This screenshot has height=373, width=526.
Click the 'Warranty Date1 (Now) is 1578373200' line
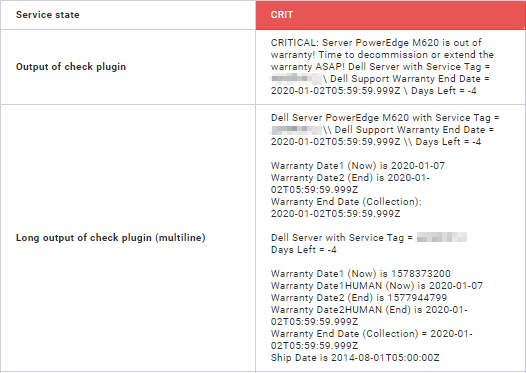tap(361, 274)
